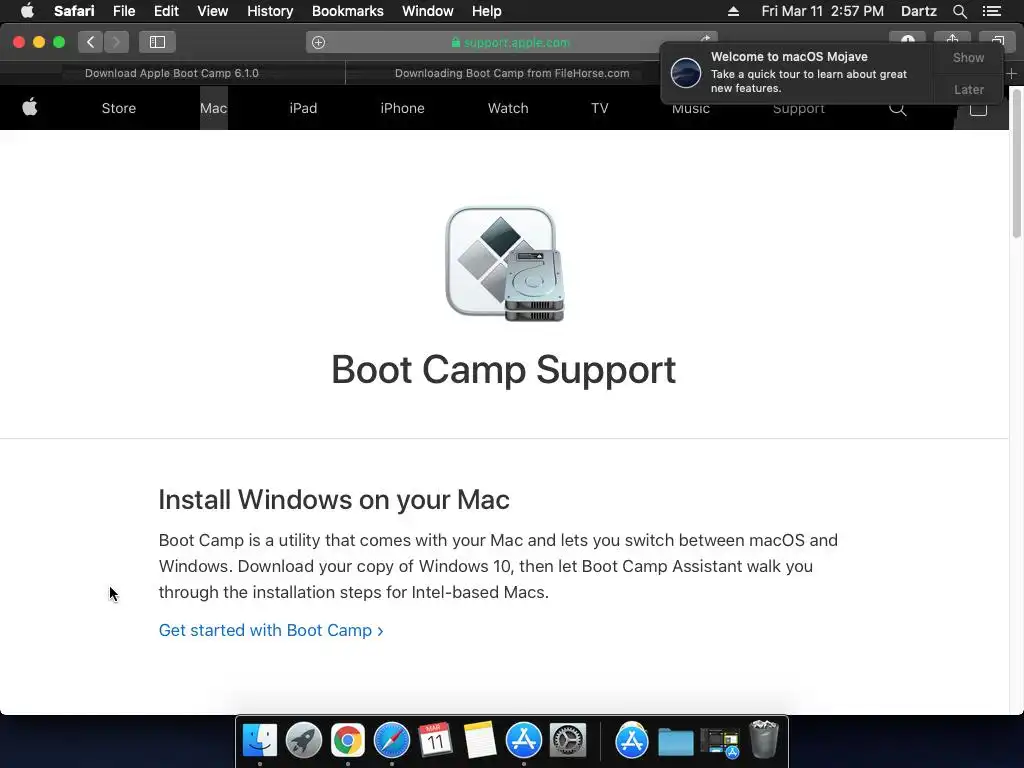Open the Safari menu
The width and height of the screenshot is (1024, 768).
tap(74, 11)
